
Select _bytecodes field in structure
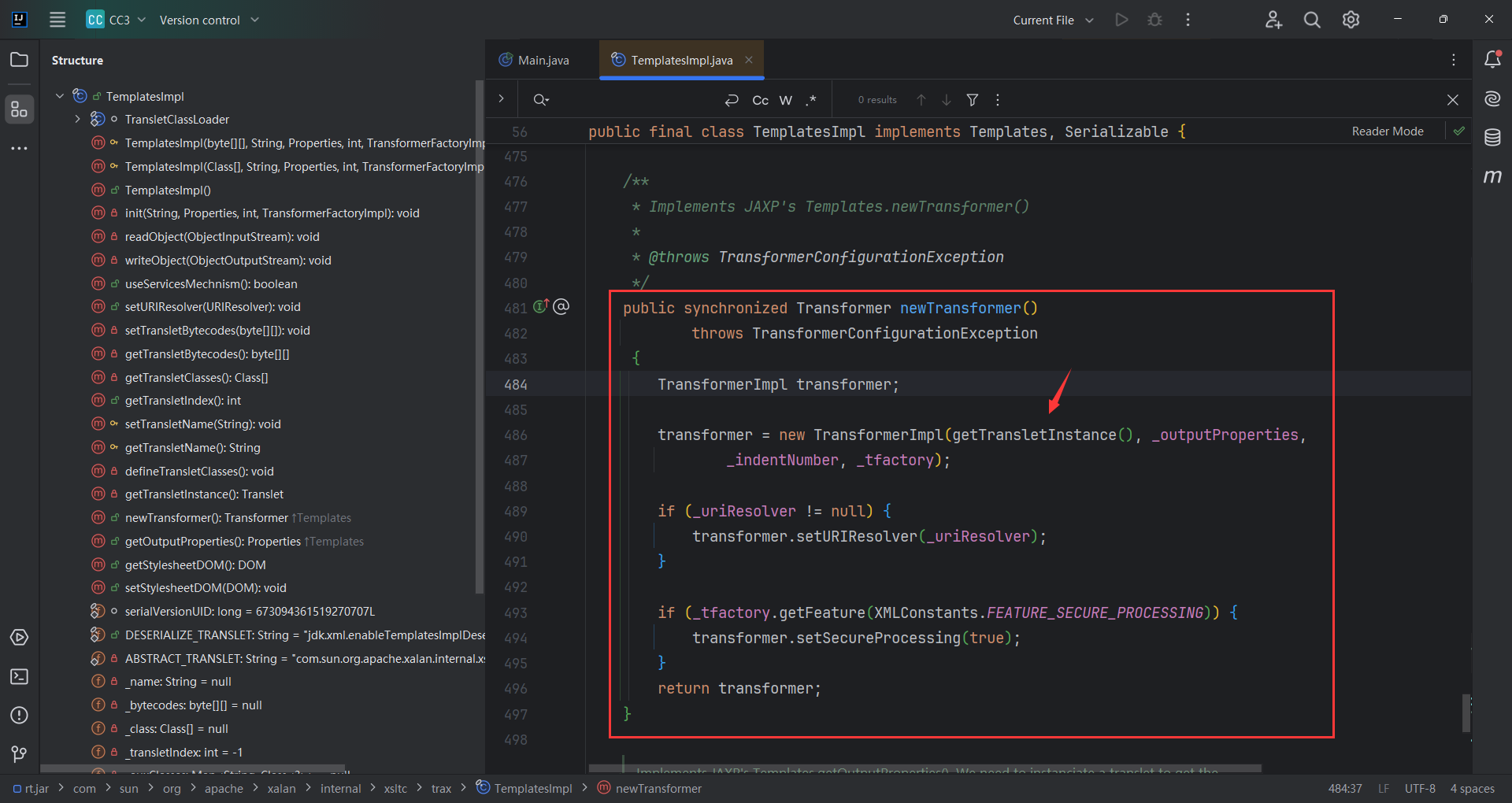pos(193,705)
